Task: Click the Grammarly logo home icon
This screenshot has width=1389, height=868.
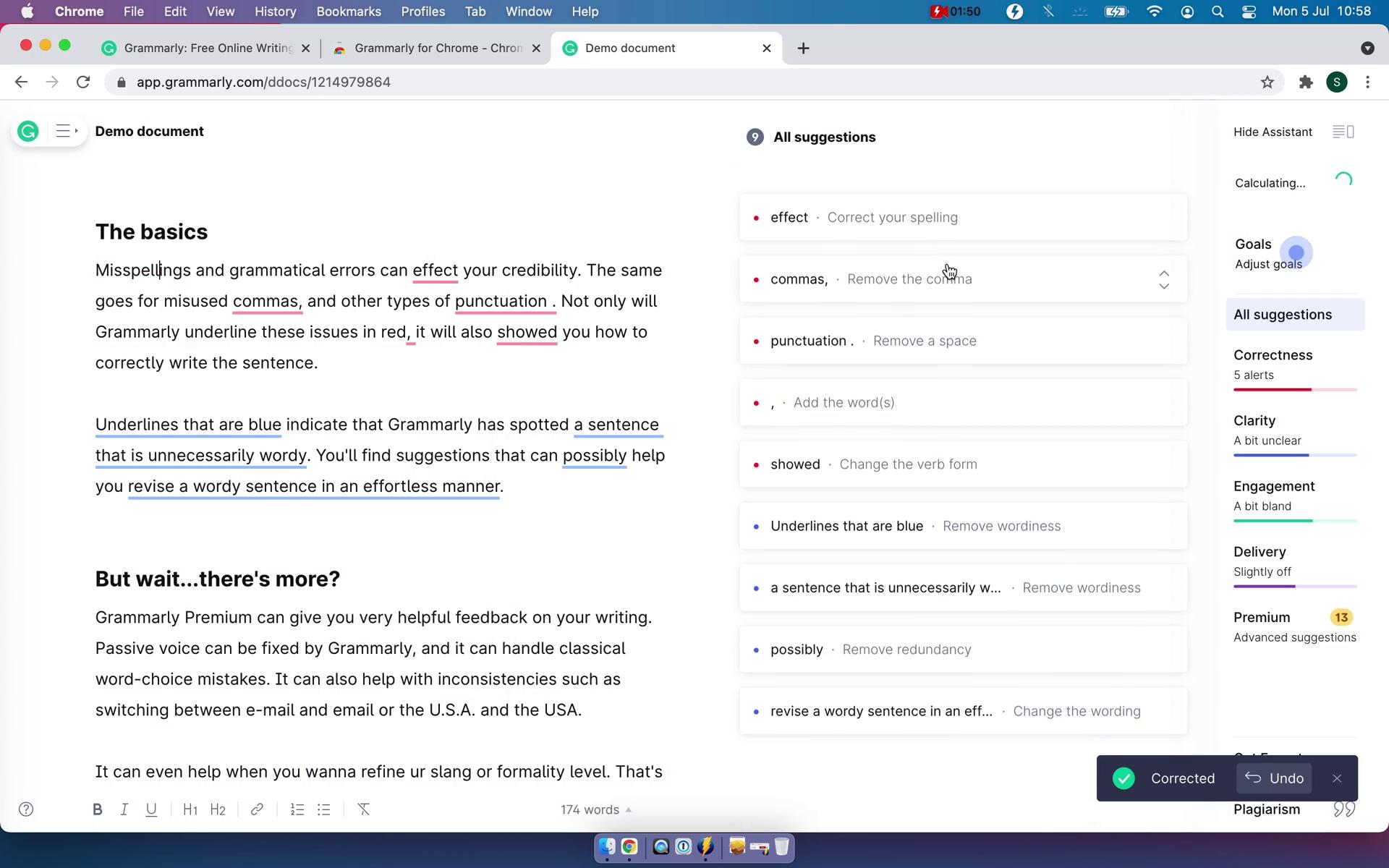Action: pos(28,132)
